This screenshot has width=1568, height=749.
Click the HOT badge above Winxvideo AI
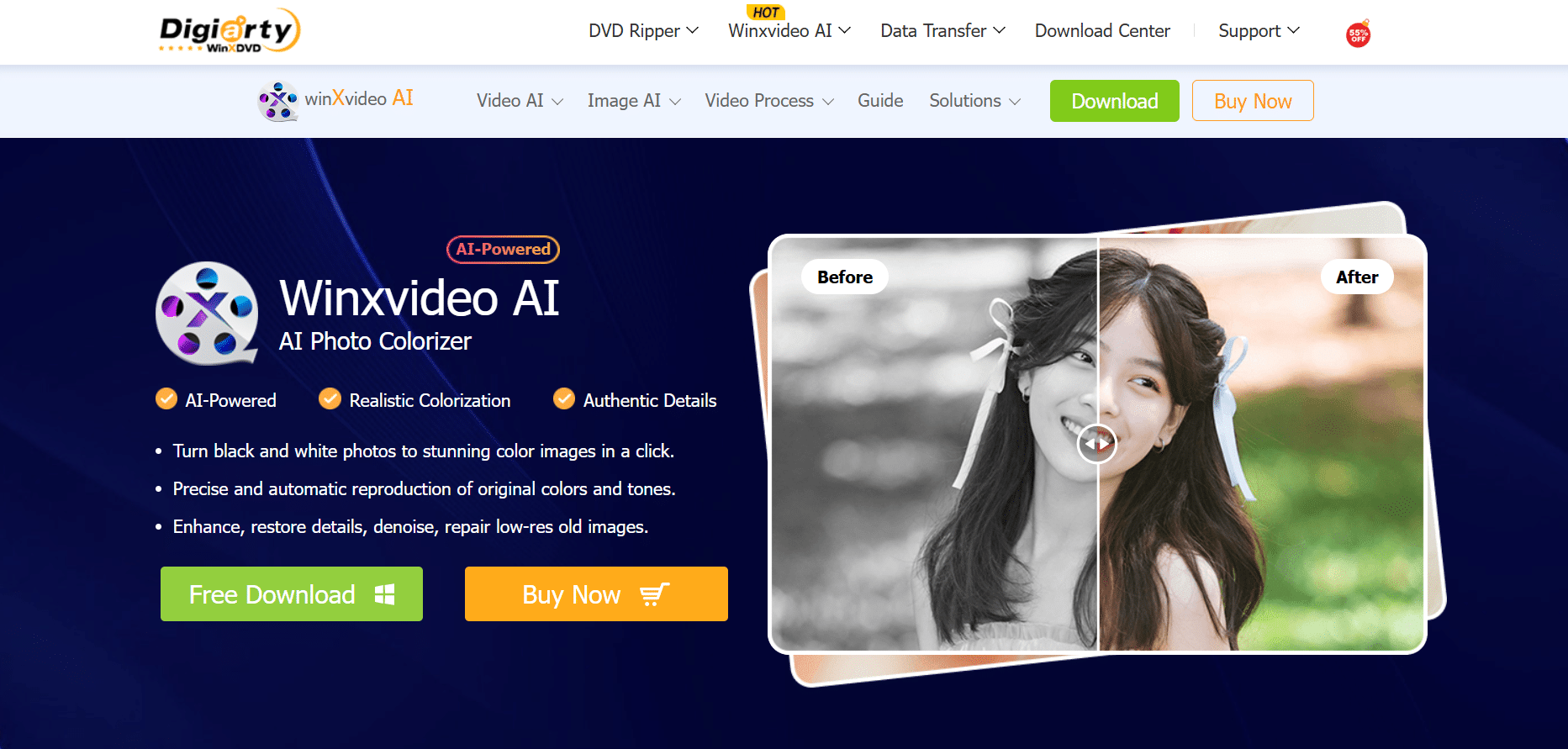pos(765,13)
